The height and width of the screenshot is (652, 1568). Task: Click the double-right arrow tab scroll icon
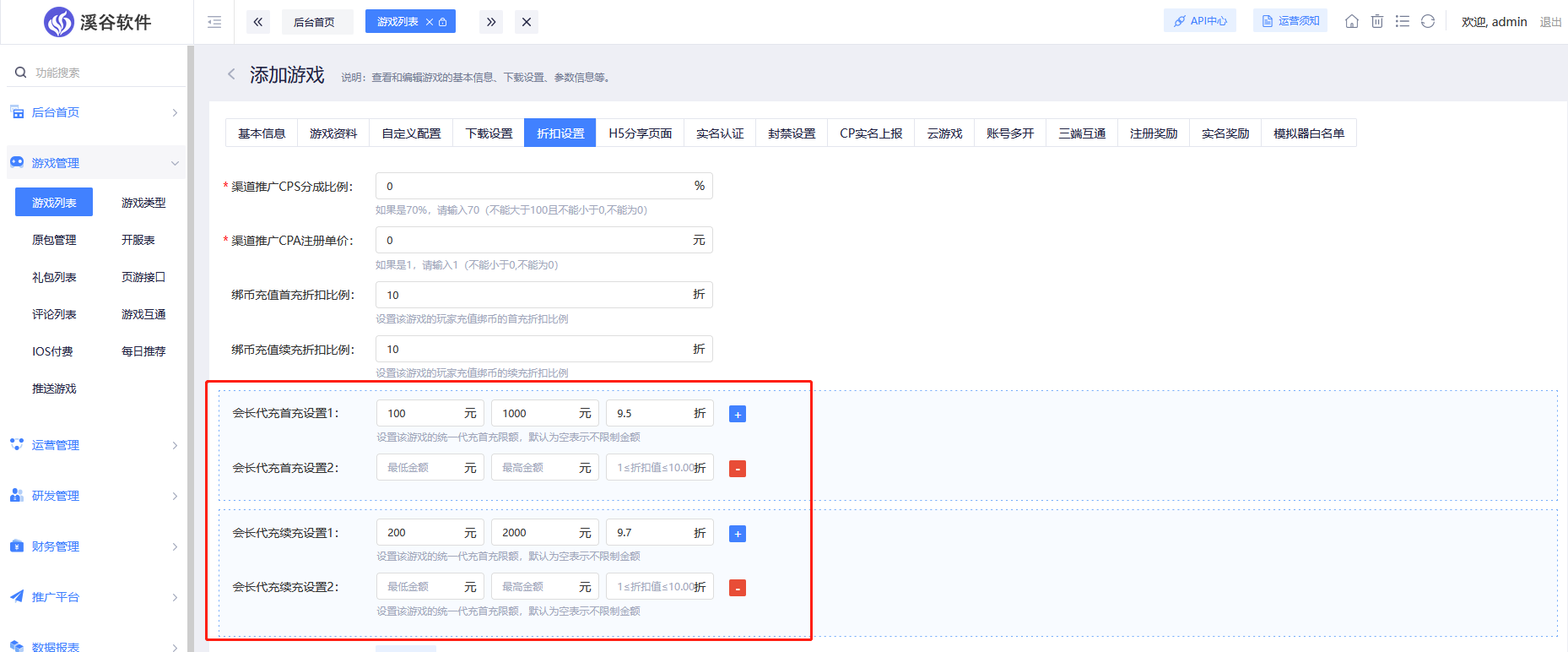pyautogui.click(x=491, y=22)
